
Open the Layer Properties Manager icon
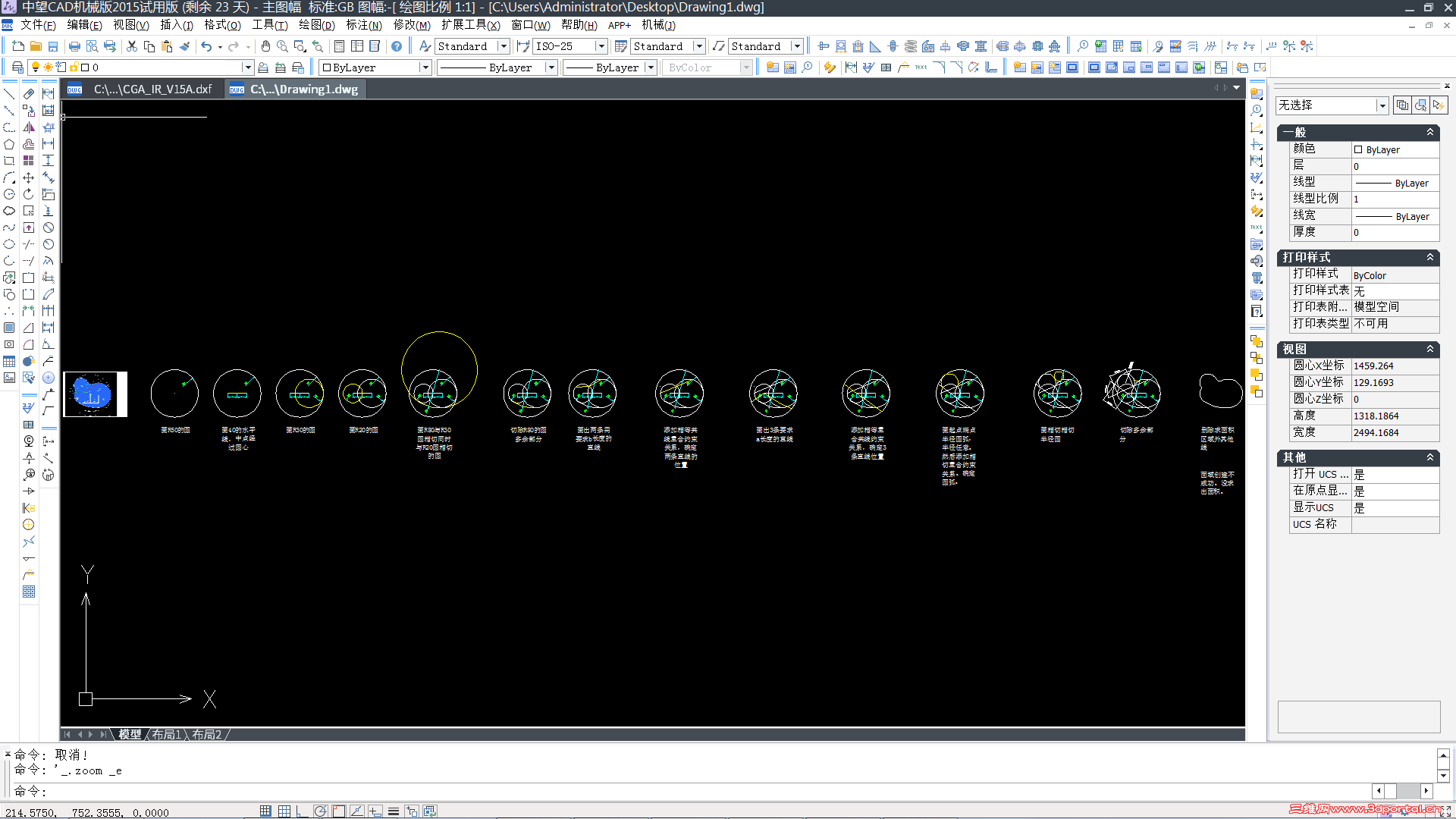17,67
